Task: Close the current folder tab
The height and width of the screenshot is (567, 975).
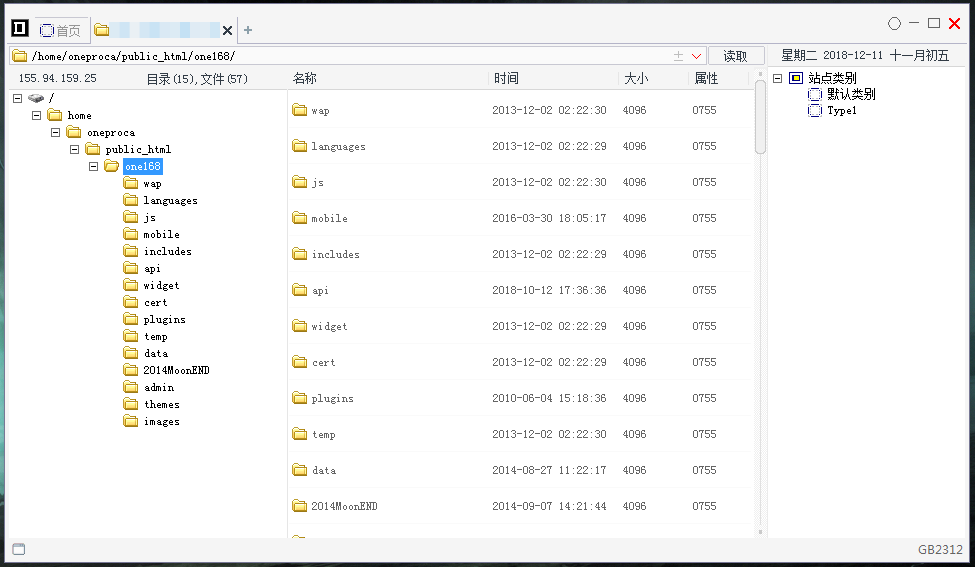Action: [x=228, y=30]
